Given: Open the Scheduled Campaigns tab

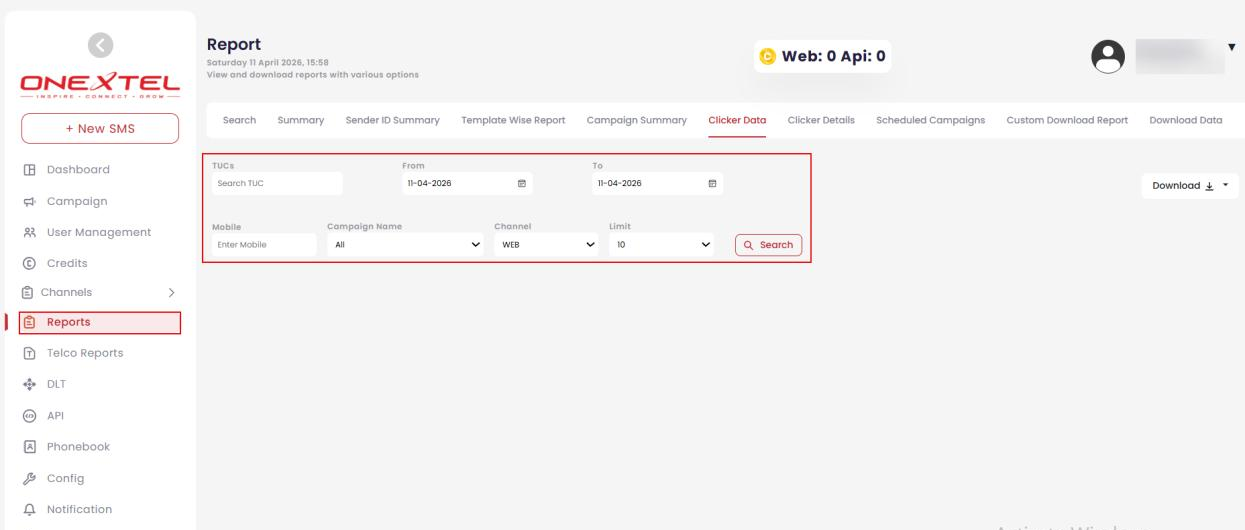Looking at the screenshot, I should pos(930,120).
